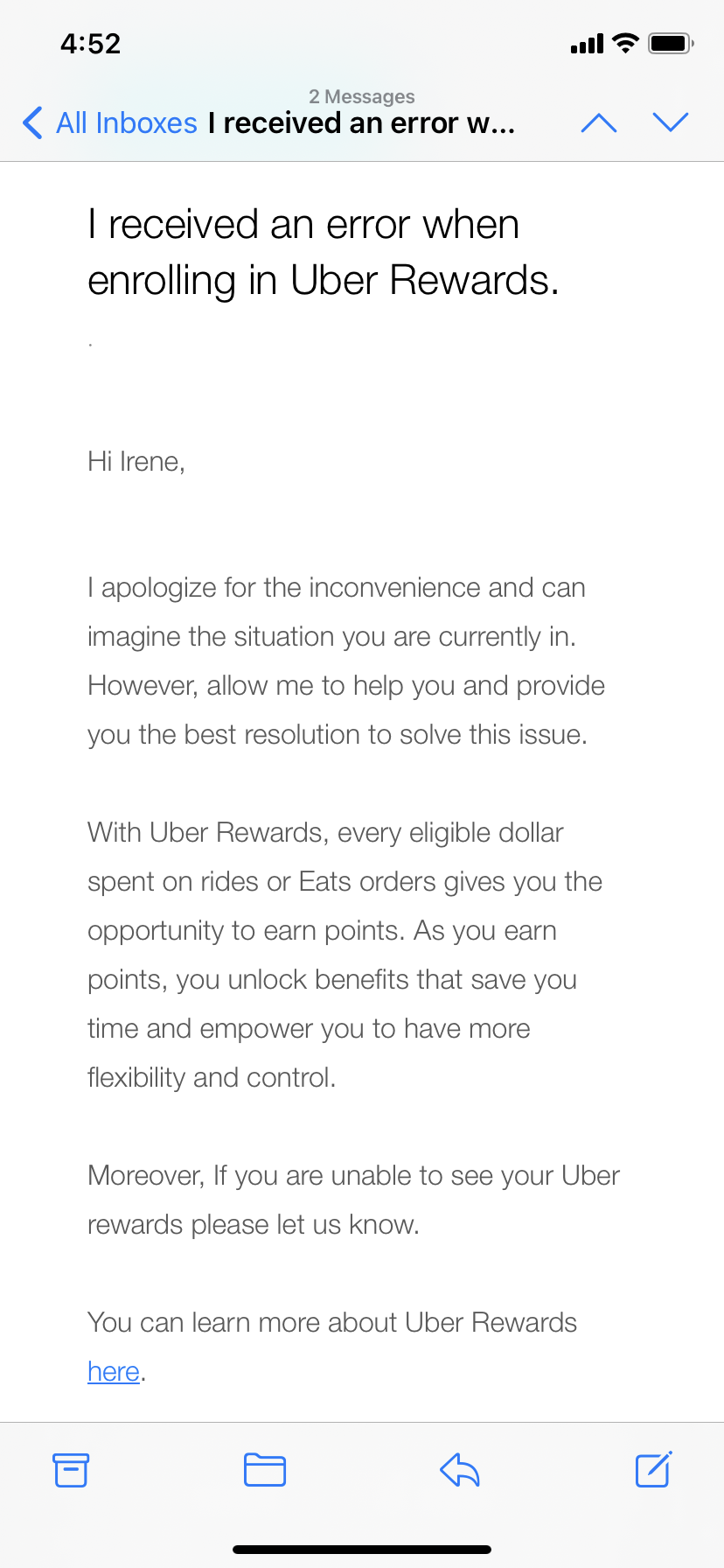Tap the battery icon in status bar
This screenshot has width=724, height=1568.
point(671,43)
